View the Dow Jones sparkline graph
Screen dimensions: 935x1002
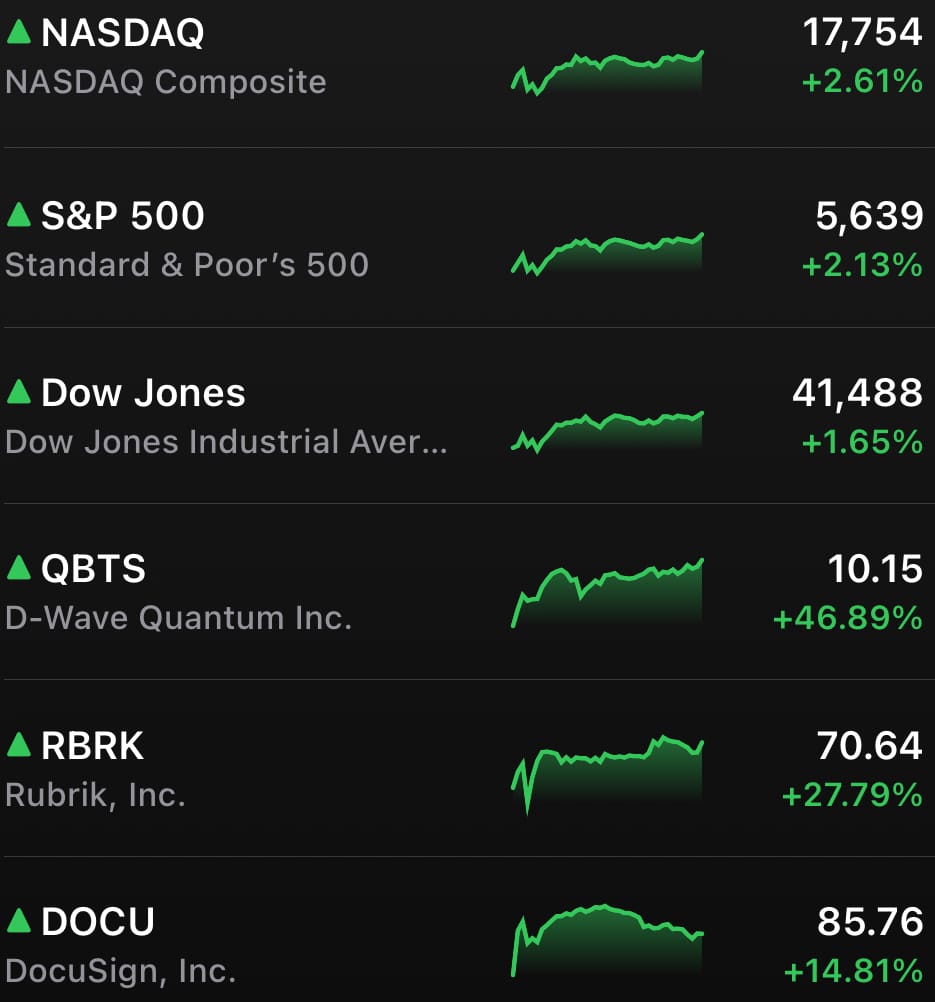coord(607,432)
